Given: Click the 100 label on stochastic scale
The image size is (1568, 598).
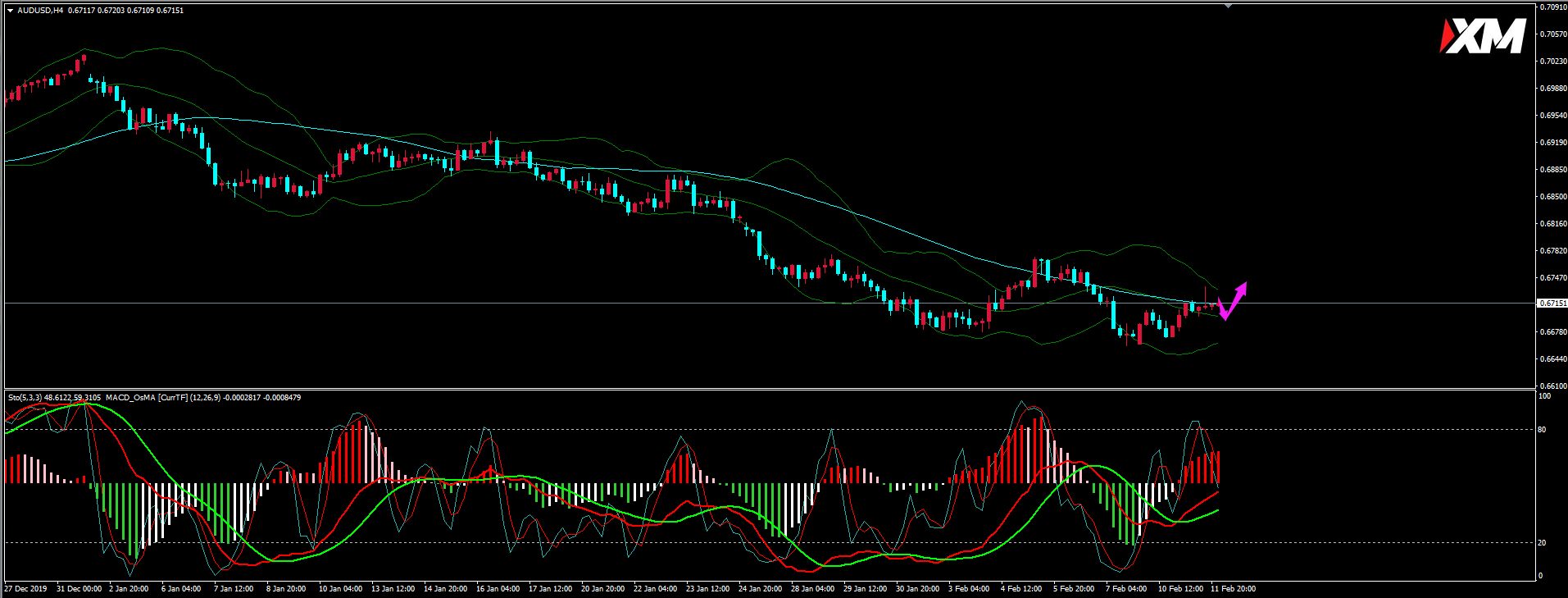Looking at the screenshot, I should pyautogui.click(x=1544, y=396).
